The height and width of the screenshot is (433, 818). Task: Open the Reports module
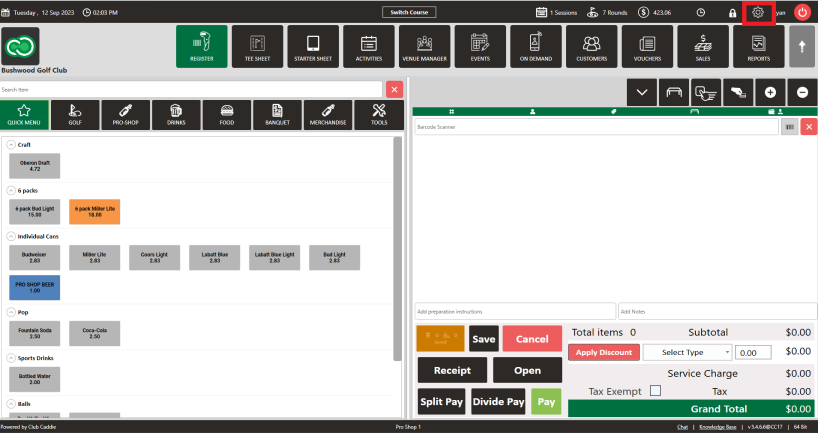point(759,46)
